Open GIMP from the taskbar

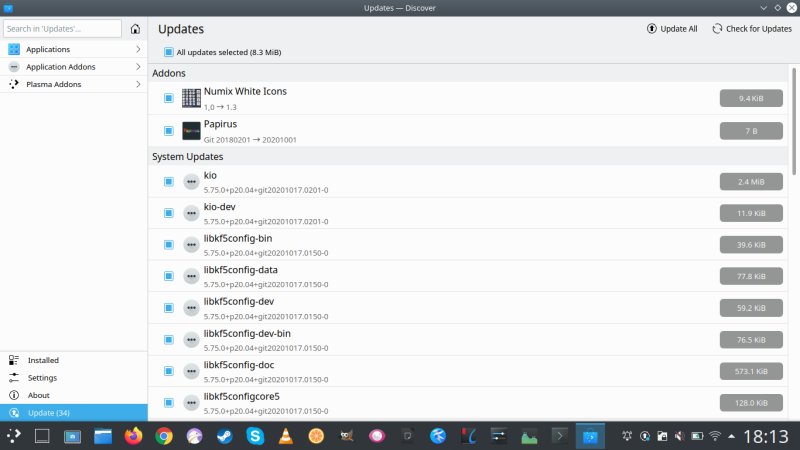(347, 436)
